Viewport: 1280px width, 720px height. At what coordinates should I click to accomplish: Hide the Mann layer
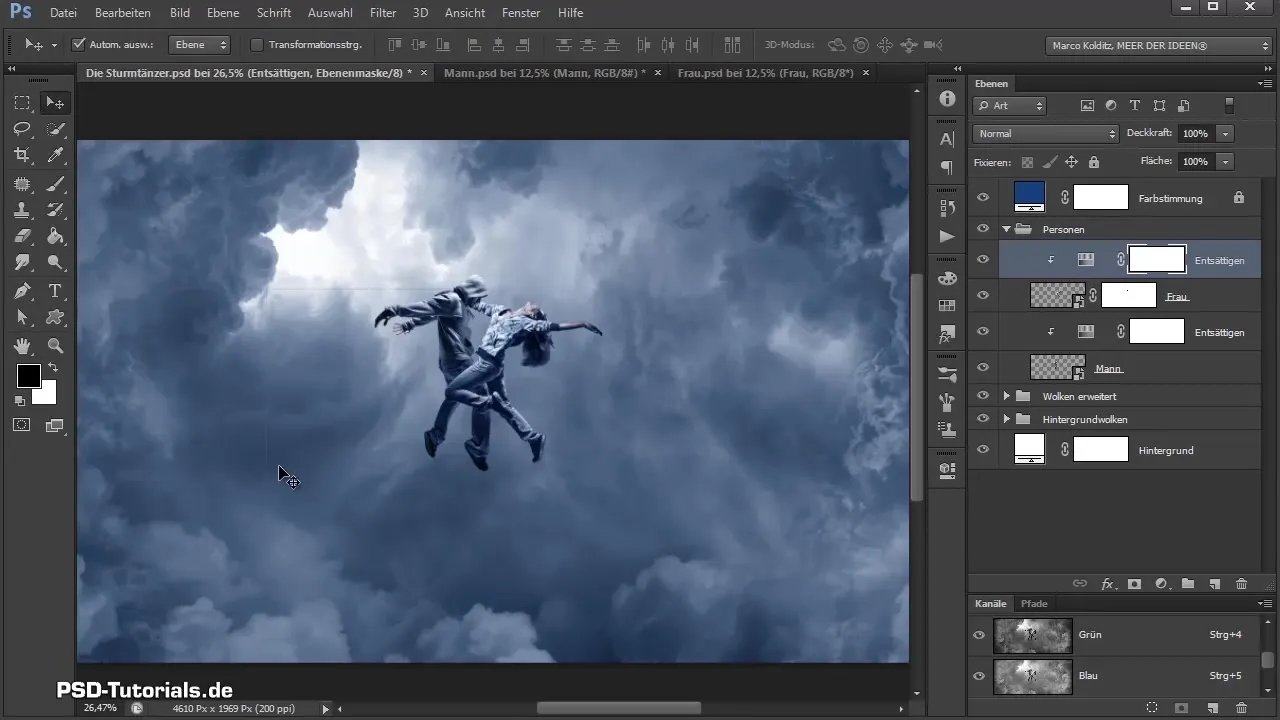[x=983, y=368]
